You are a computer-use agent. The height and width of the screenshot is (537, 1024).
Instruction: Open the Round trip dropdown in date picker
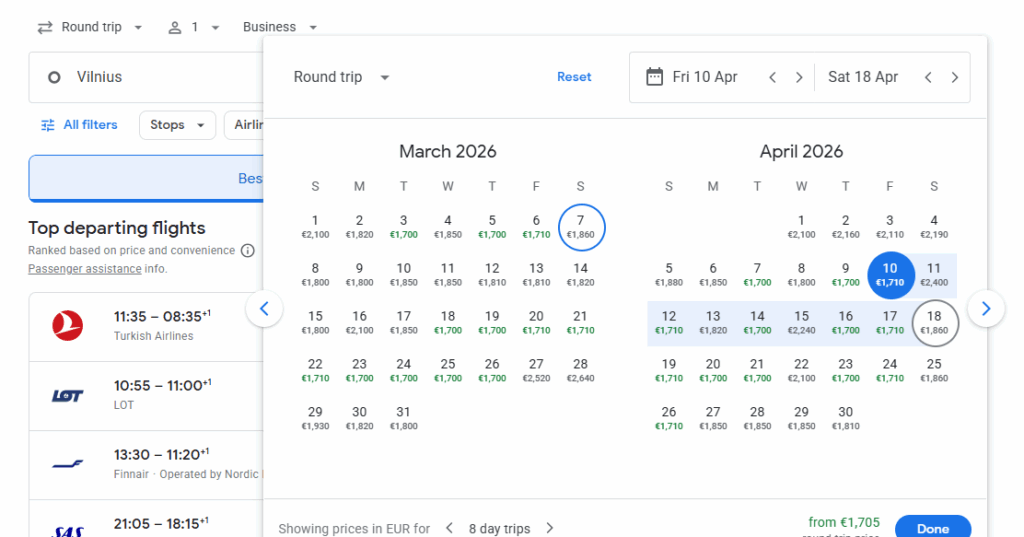pos(341,77)
